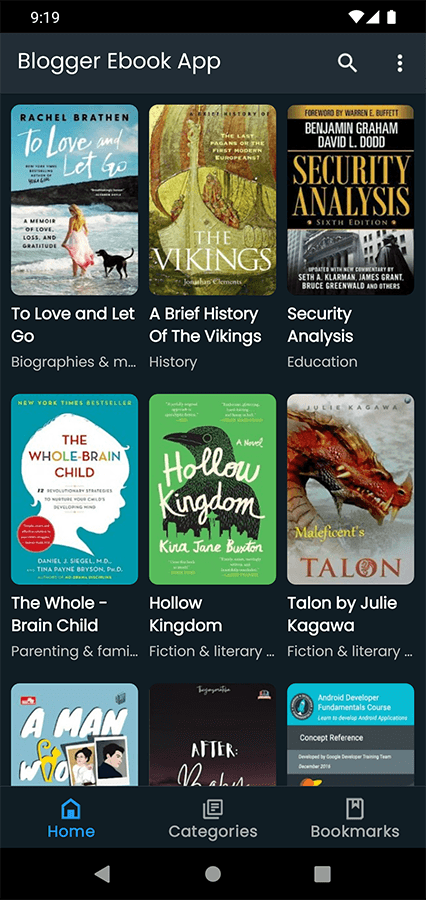
Task: Open the three-dot overflow menu
Action: [400, 63]
